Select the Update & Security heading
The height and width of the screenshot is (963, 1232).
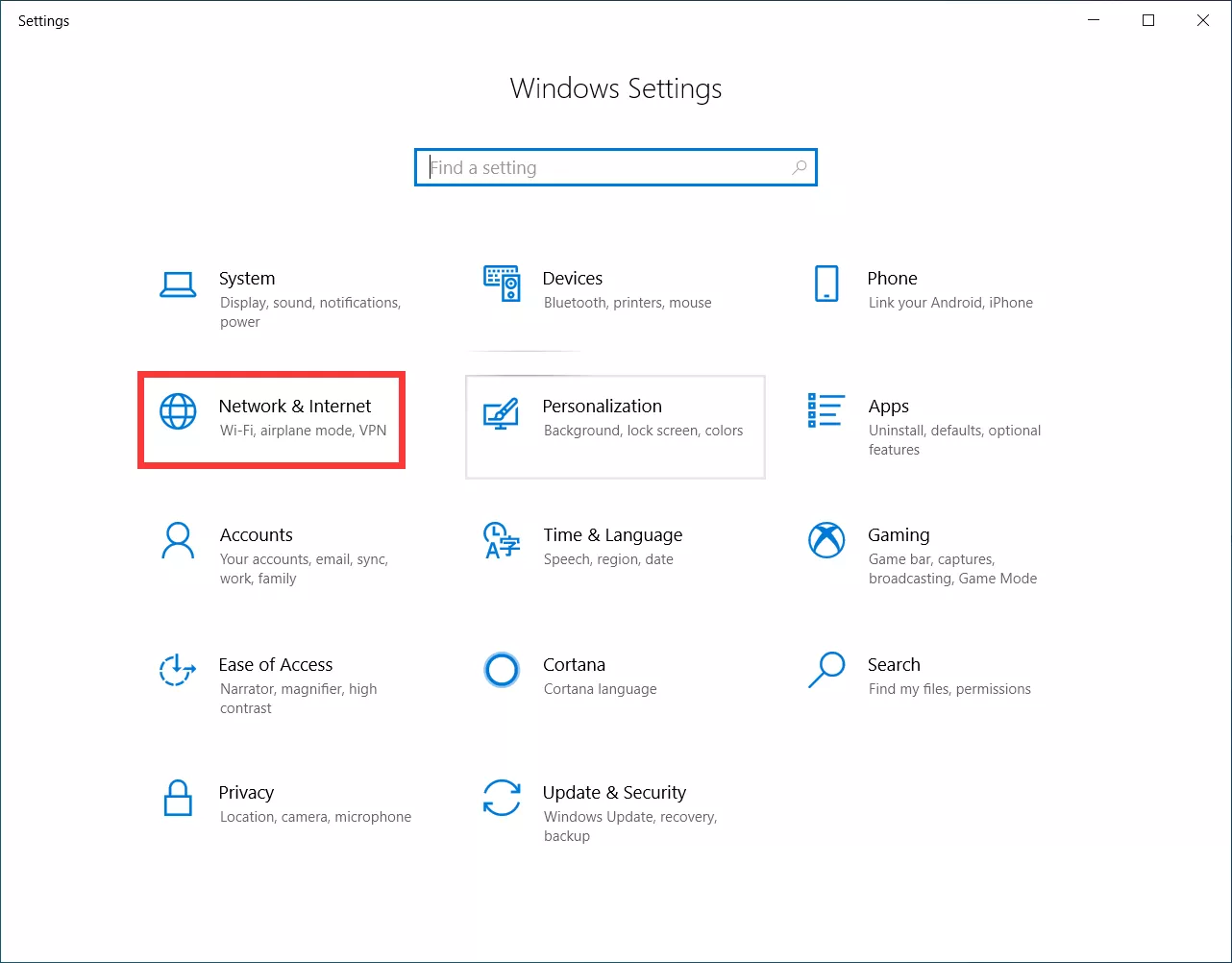point(615,792)
